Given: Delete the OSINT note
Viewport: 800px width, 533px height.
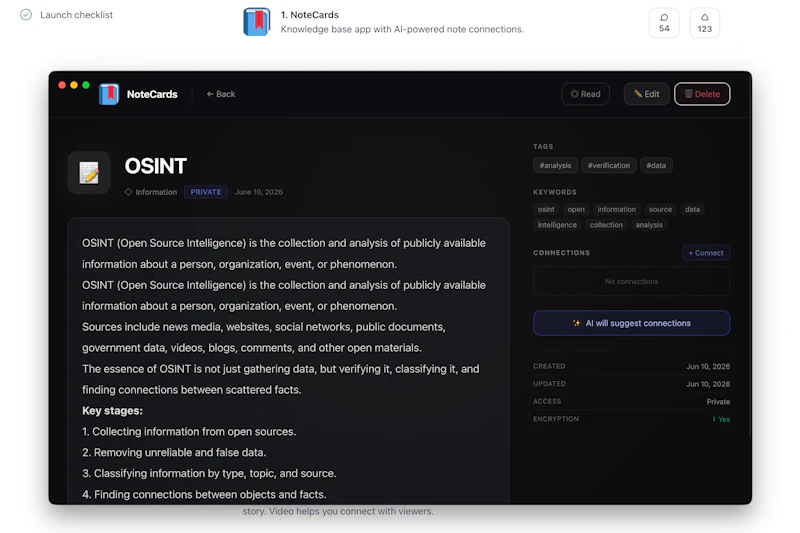Looking at the screenshot, I should (702, 94).
